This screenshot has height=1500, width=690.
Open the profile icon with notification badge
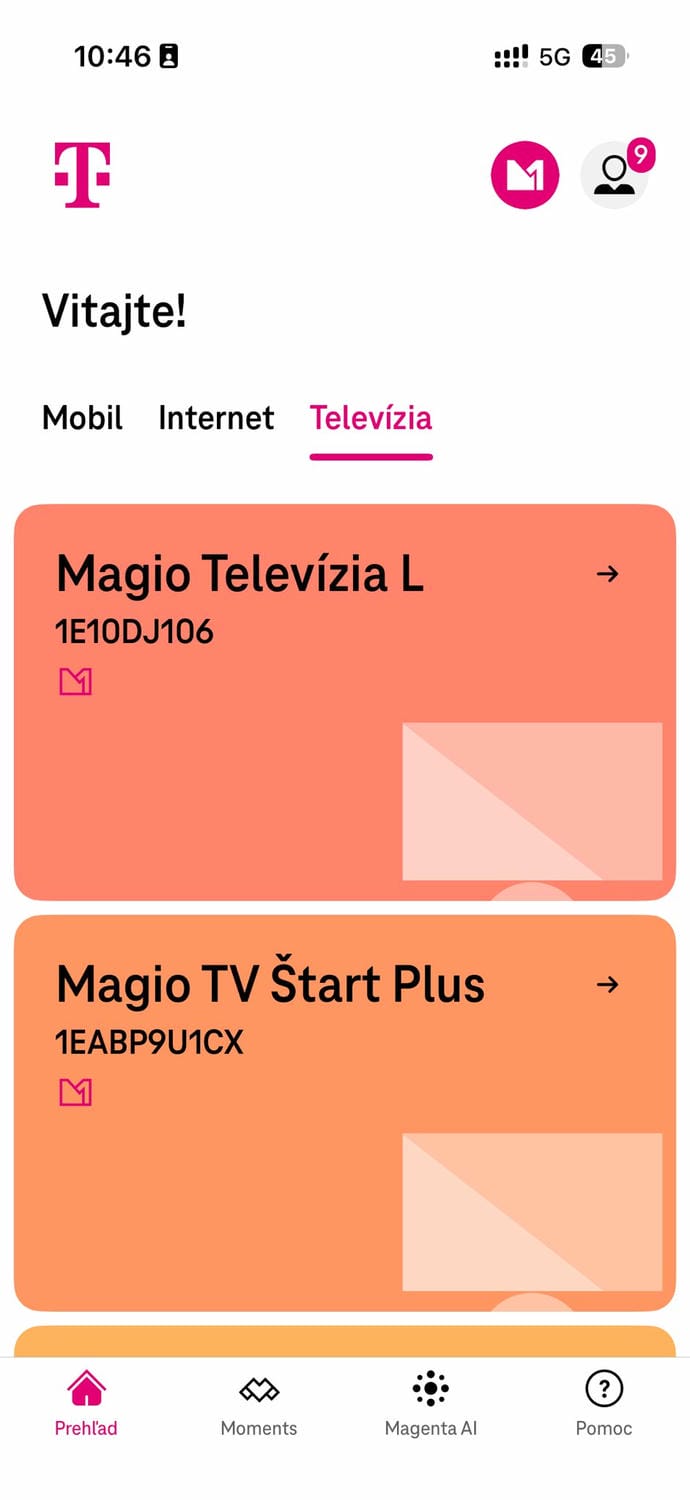pos(613,175)
